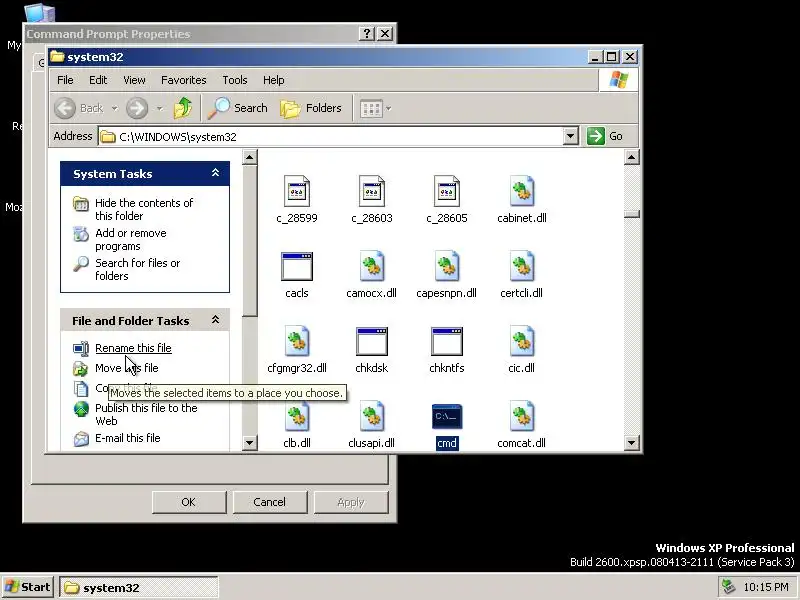This screenshot has width=800, height=600.
Task: Go up one folder level
Action: coord(183,108)
